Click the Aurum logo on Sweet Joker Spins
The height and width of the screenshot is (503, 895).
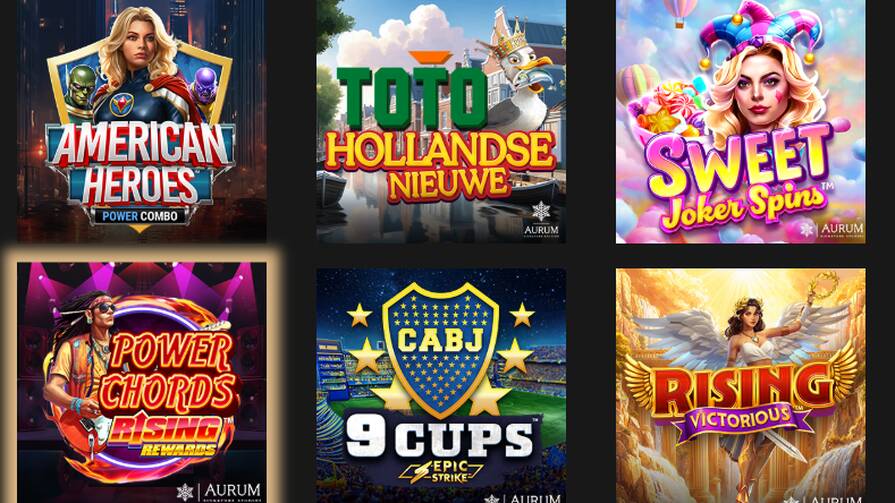(x=832, y=230)
